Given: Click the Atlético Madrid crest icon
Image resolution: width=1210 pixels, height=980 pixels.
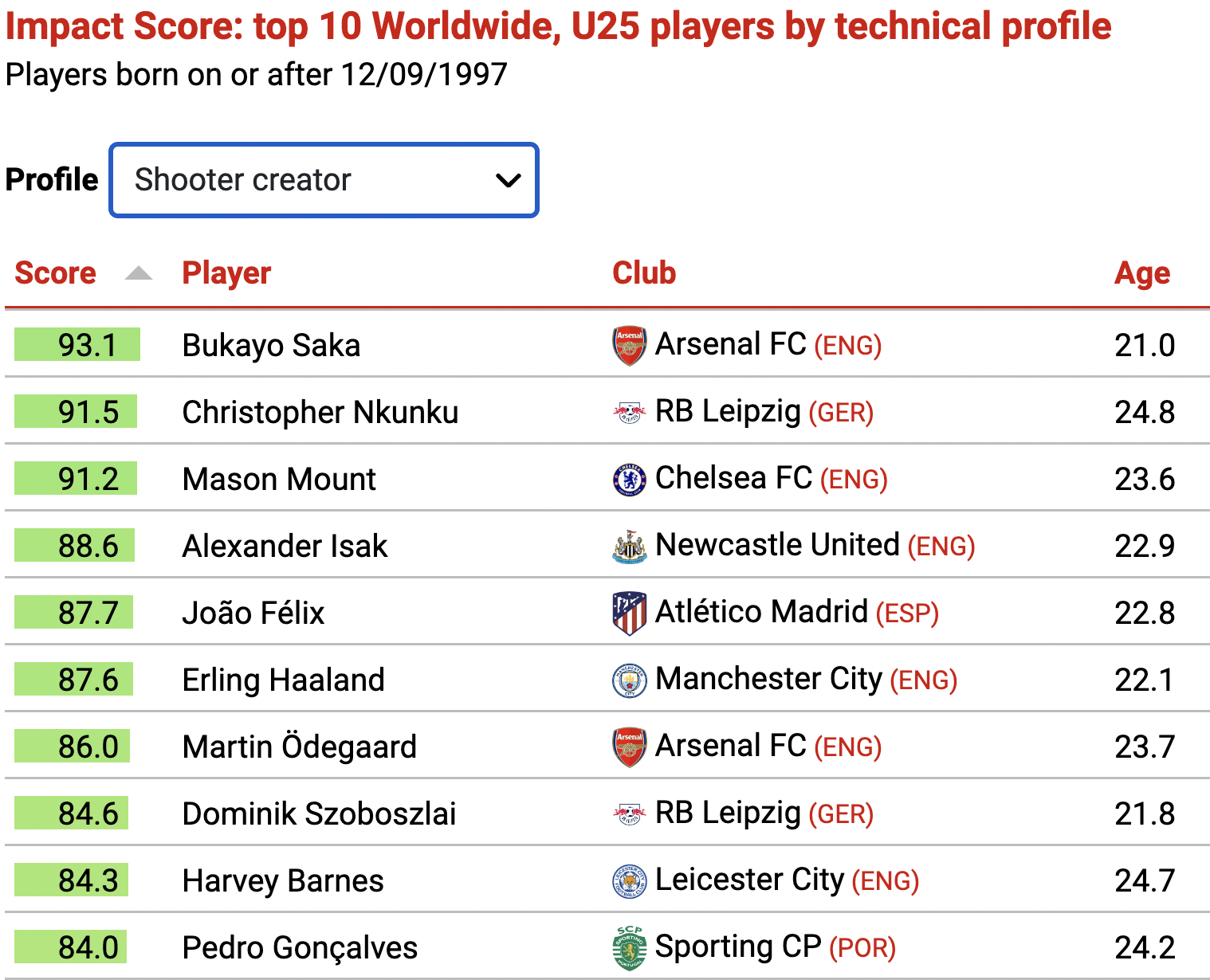Looking at the screenshot, I should (x=630, y=613).
